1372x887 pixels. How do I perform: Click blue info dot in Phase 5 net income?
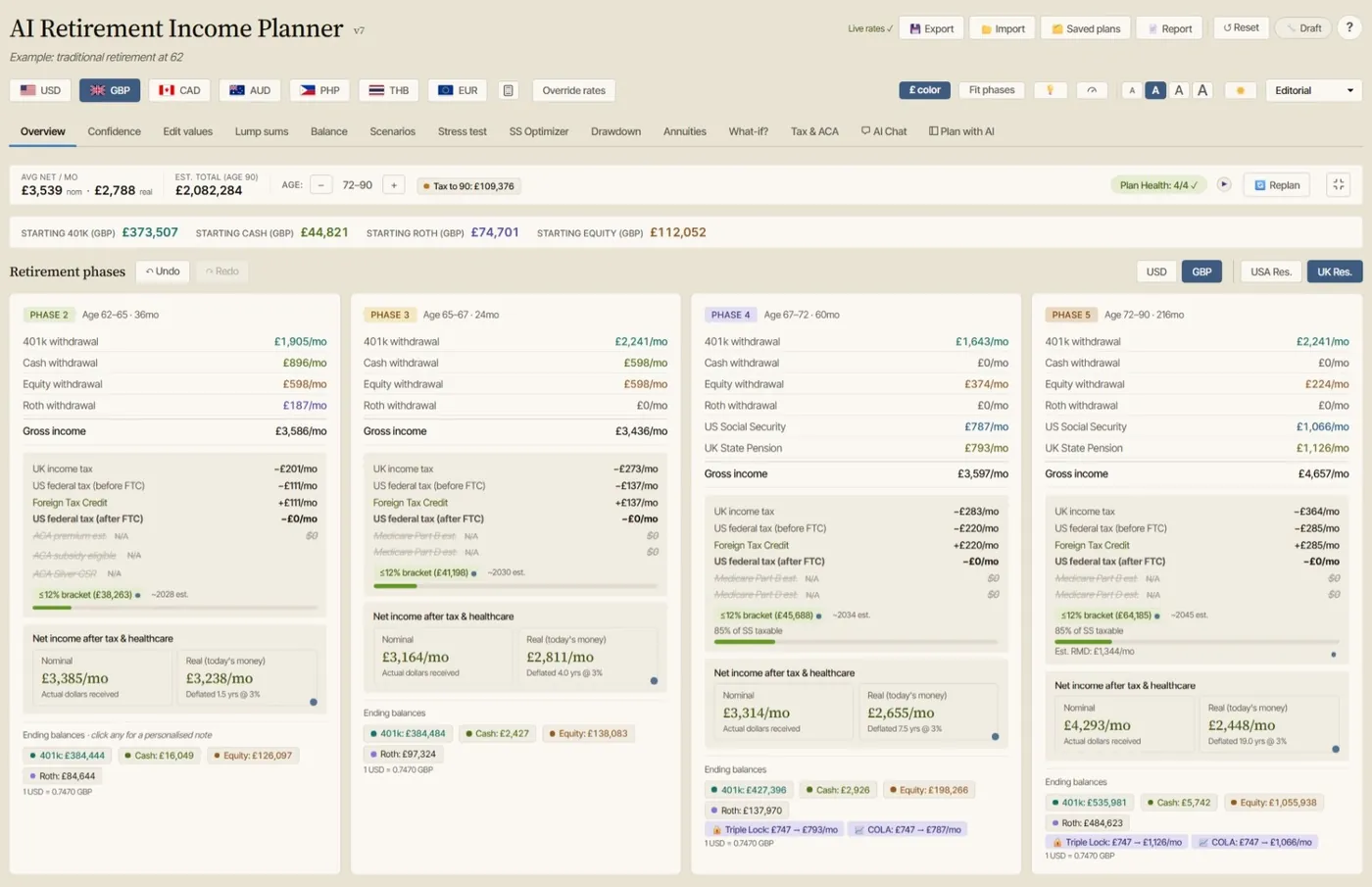1336,749
